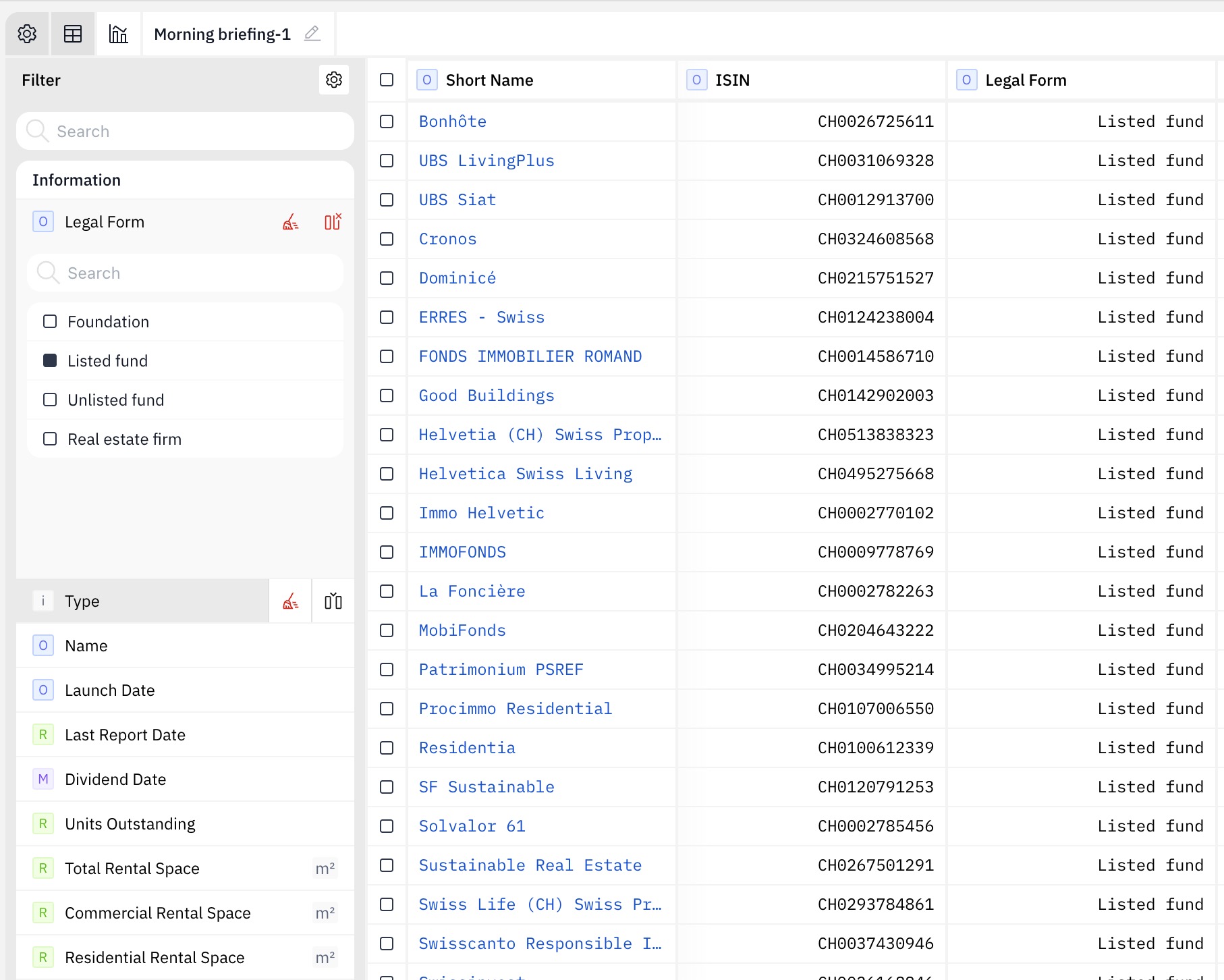Select the Bonhôte row checkbox

(387, 121)
